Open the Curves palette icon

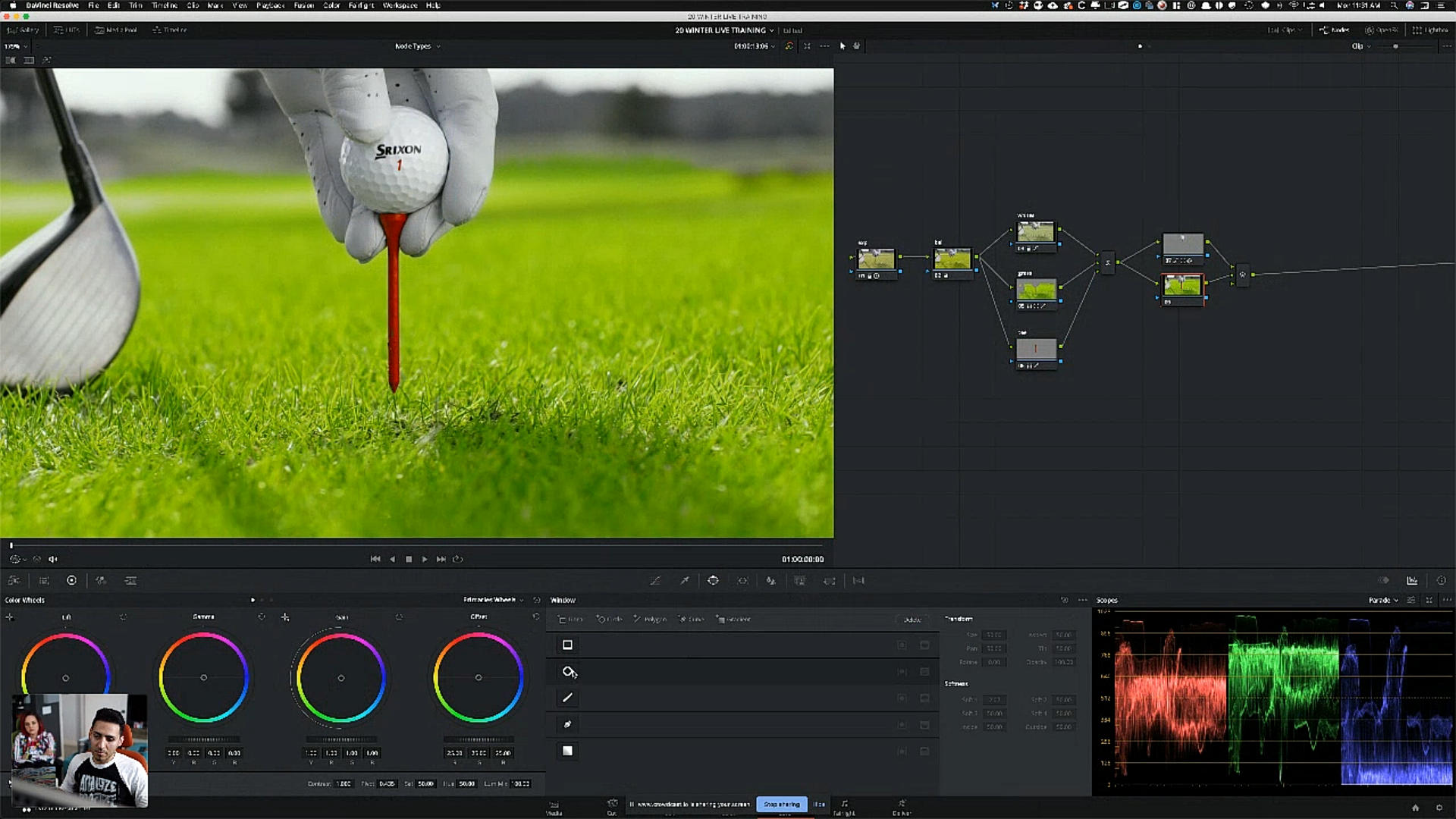655,581
